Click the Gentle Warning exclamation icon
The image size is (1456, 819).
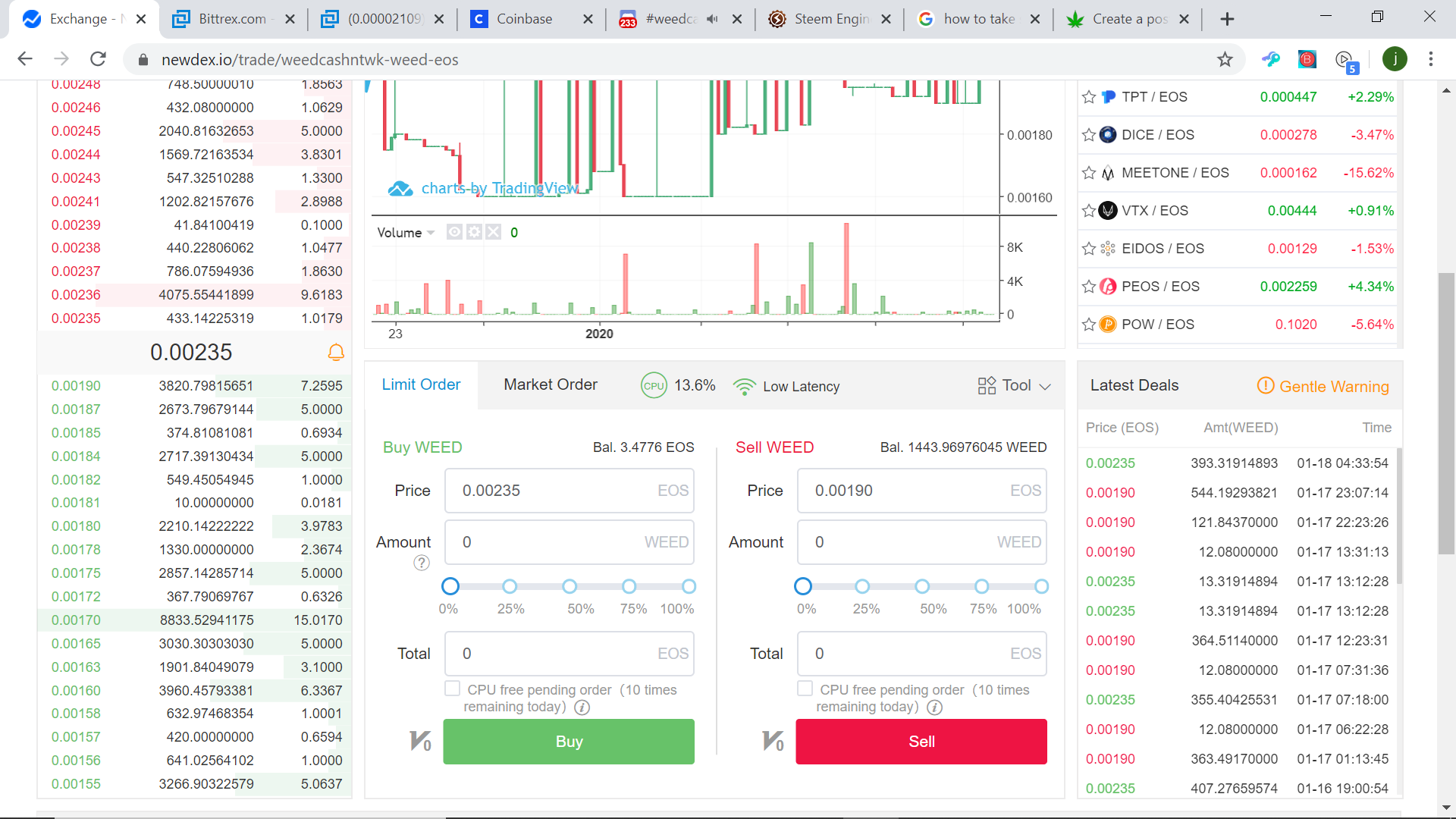(x=1265, y=385)
